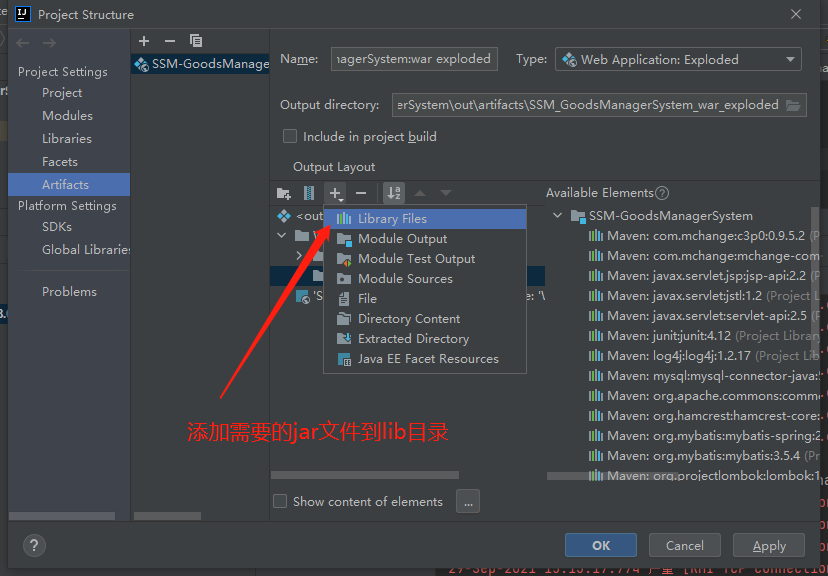Enable Include in project build
This screenshot has height=576, width=828.
290,136
